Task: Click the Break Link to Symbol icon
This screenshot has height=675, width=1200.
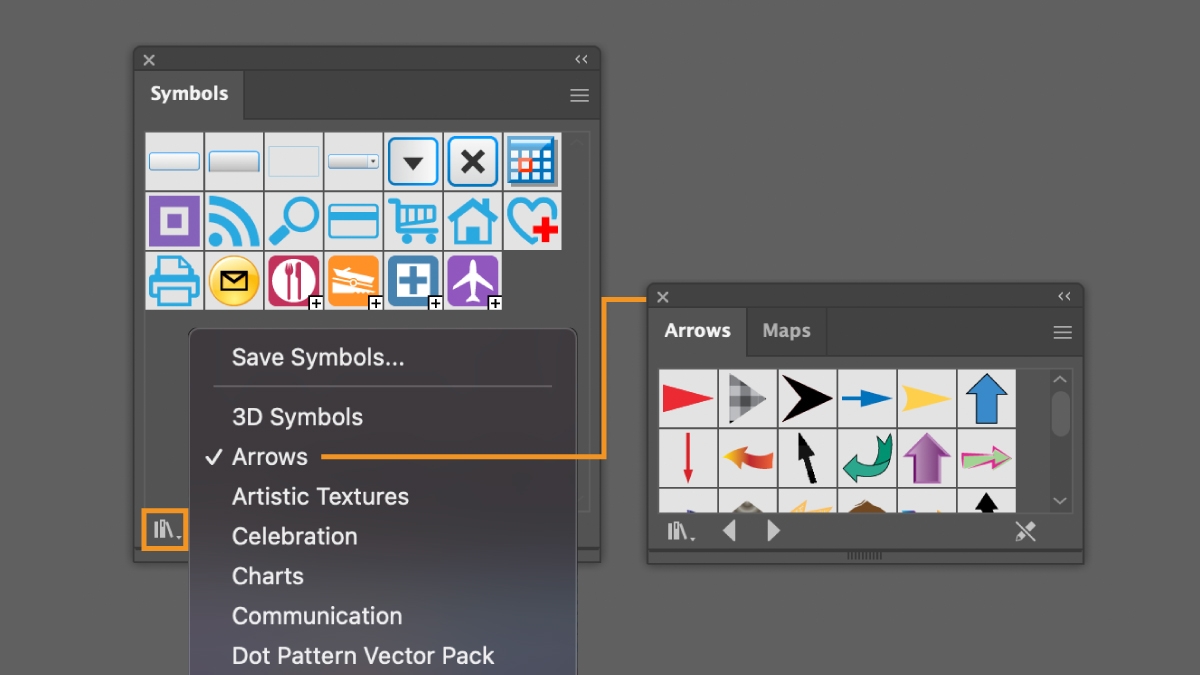Action: point(1026,531)
